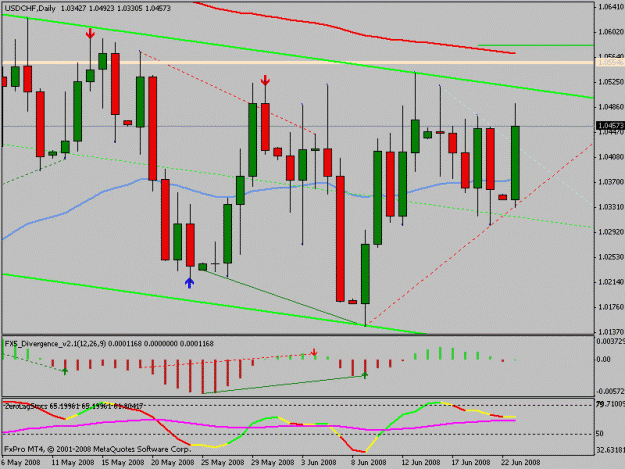Viewport: 625px width, 469px height.
Task: Click the 15 May 2008 date label
Action: (x=123, y=462)
